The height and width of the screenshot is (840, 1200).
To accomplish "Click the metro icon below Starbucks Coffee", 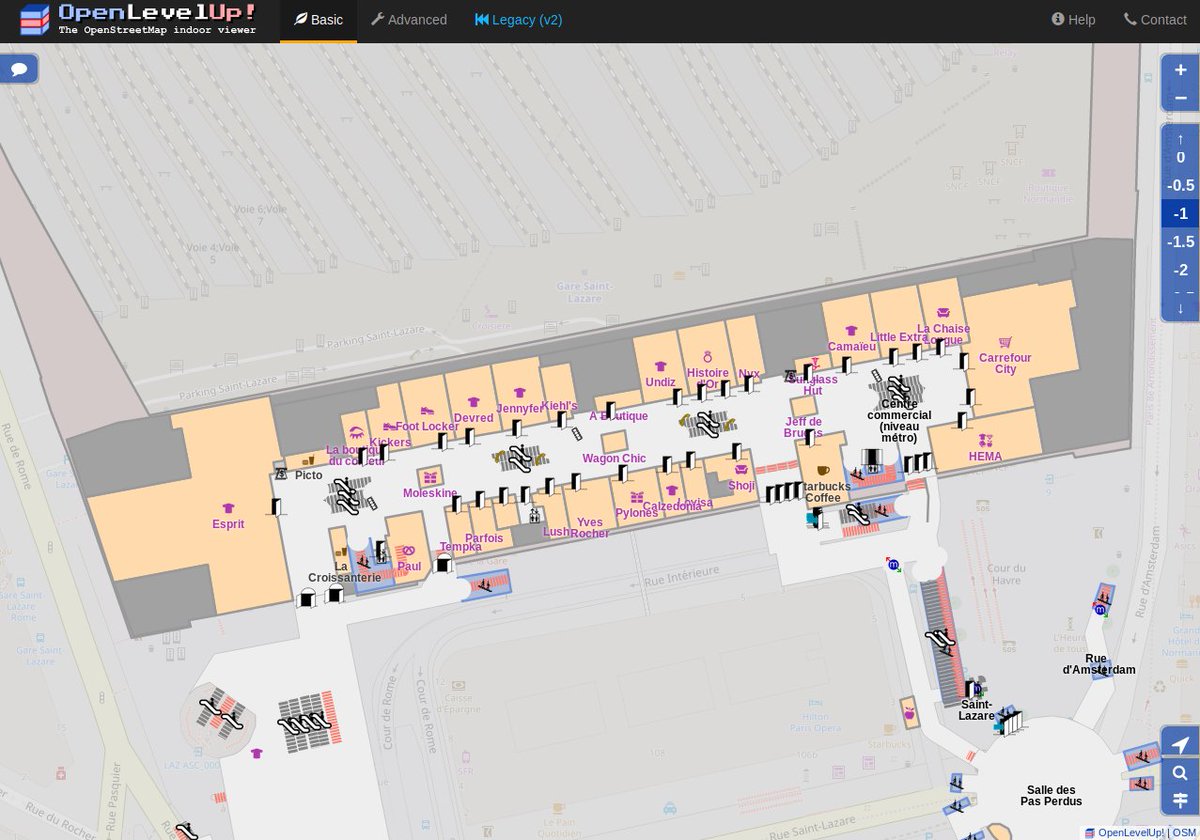I will [893, 565].
